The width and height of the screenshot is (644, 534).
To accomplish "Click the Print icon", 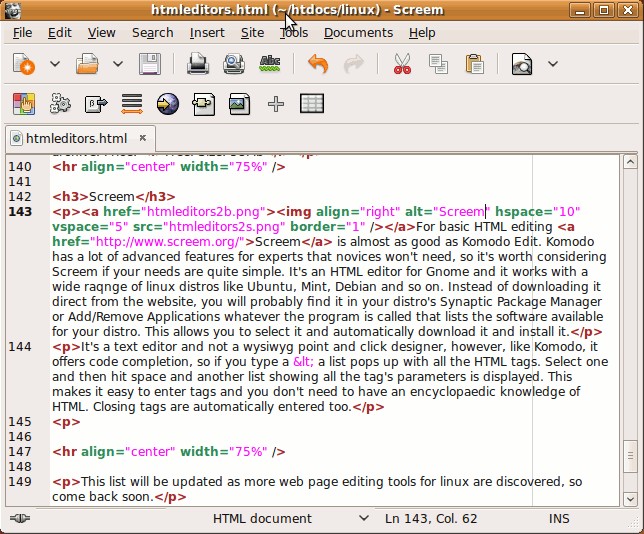I will click(x=197, y=65).
